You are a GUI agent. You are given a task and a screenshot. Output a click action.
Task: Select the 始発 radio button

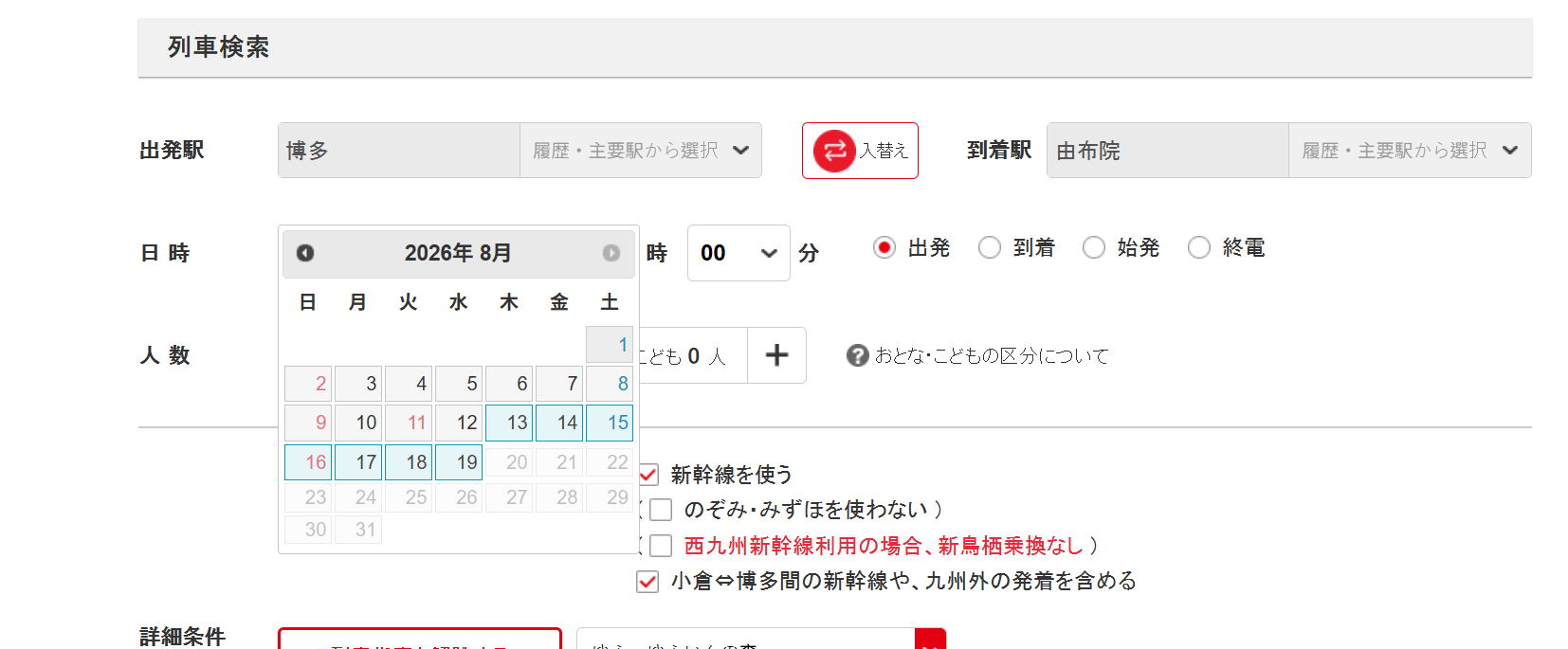coord(1094,247)
